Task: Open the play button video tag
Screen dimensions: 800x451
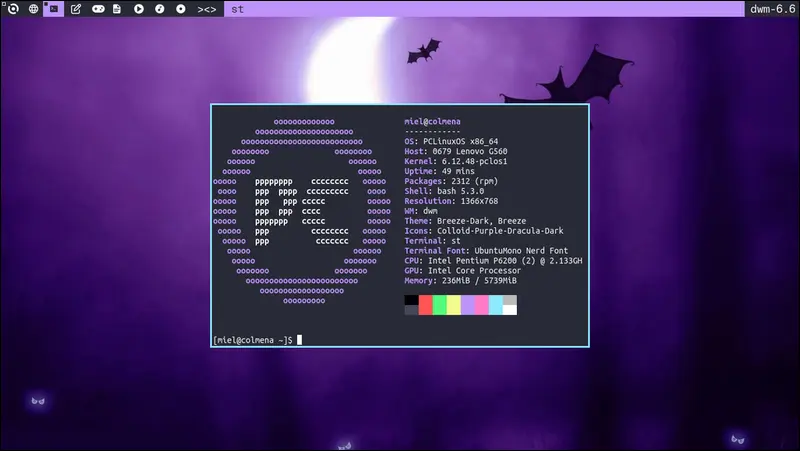Action: pos(139,9)
